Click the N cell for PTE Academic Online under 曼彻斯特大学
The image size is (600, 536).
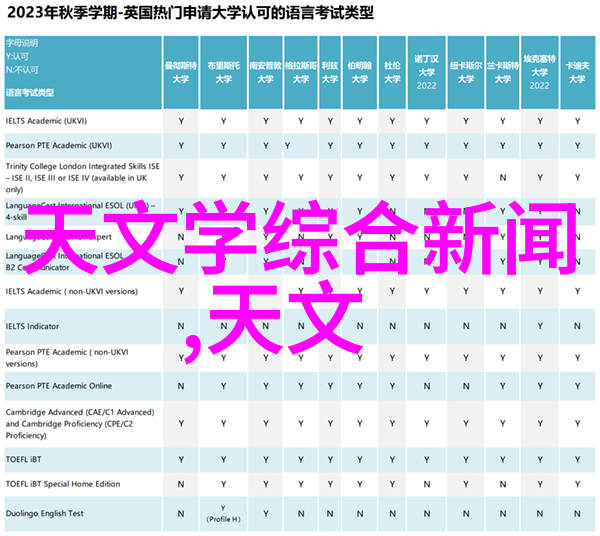[181, 386]
